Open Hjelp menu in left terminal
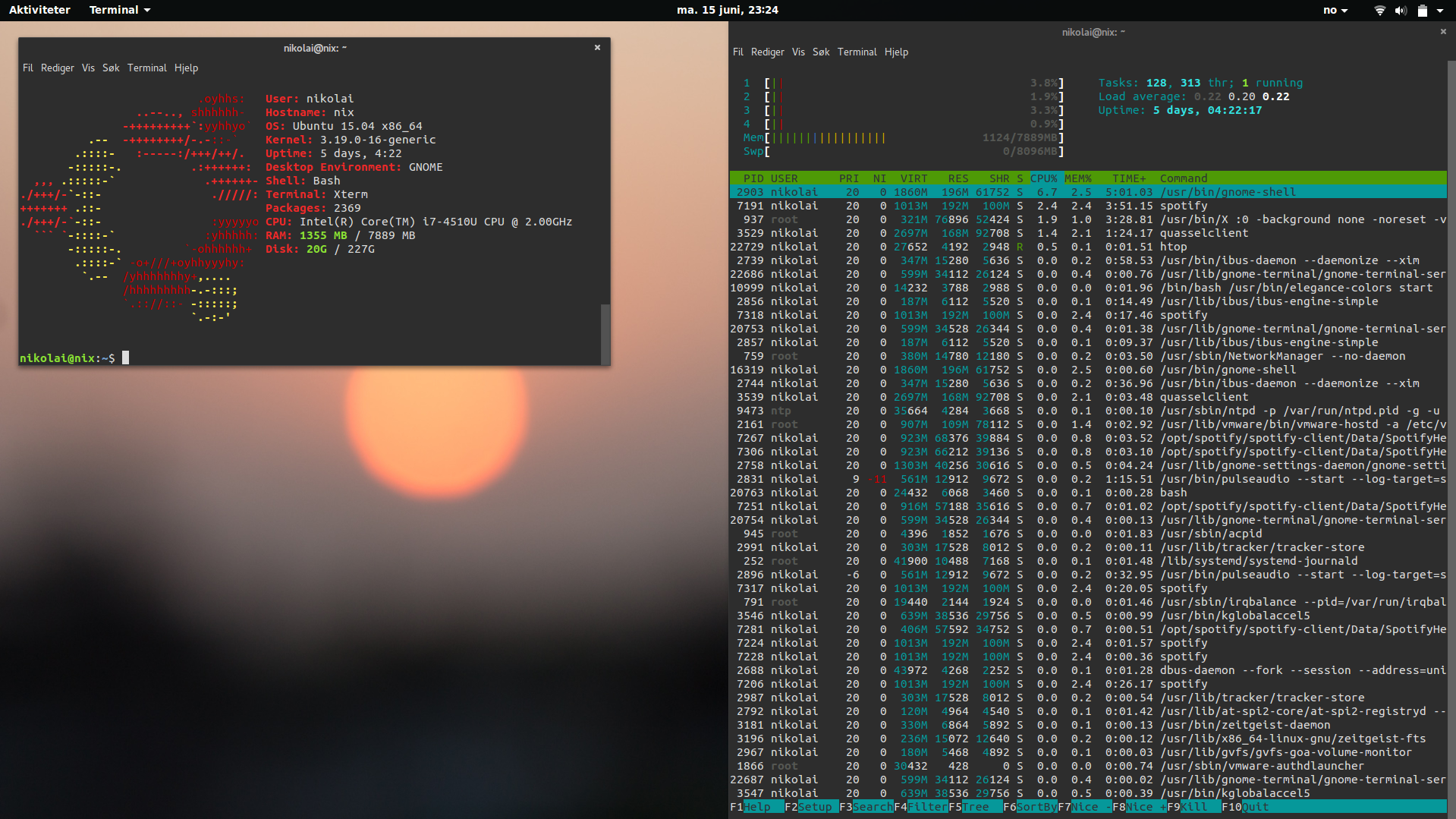 (186, 68)
